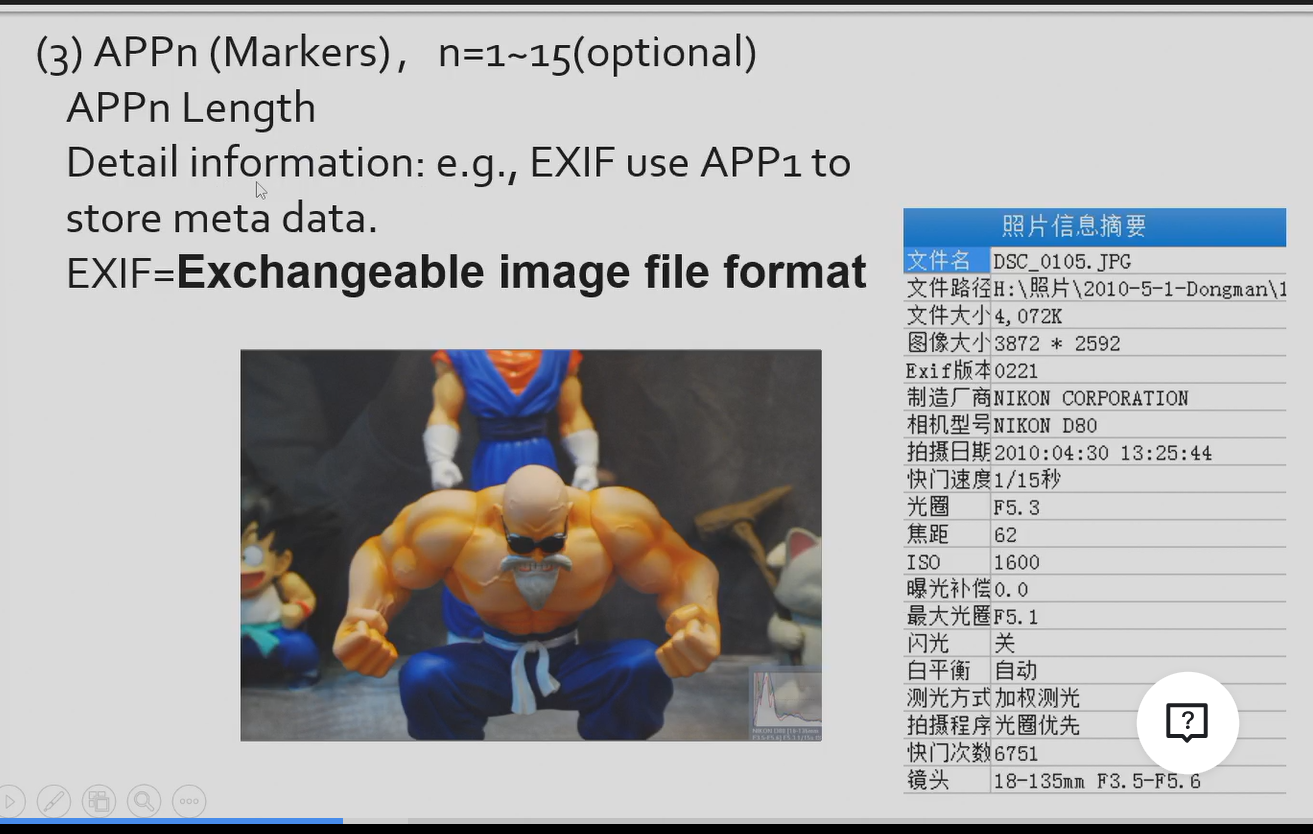Image resolution: width=1313 pixels, height=834 pixels.
Task: Click the ISO label in the table
Action: point(923,562)
